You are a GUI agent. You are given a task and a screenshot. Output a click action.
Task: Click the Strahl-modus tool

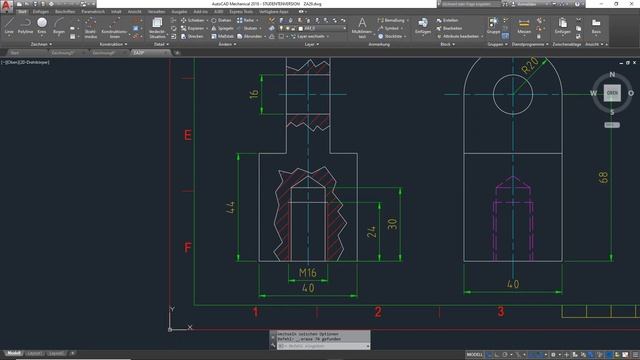(90, 28)
